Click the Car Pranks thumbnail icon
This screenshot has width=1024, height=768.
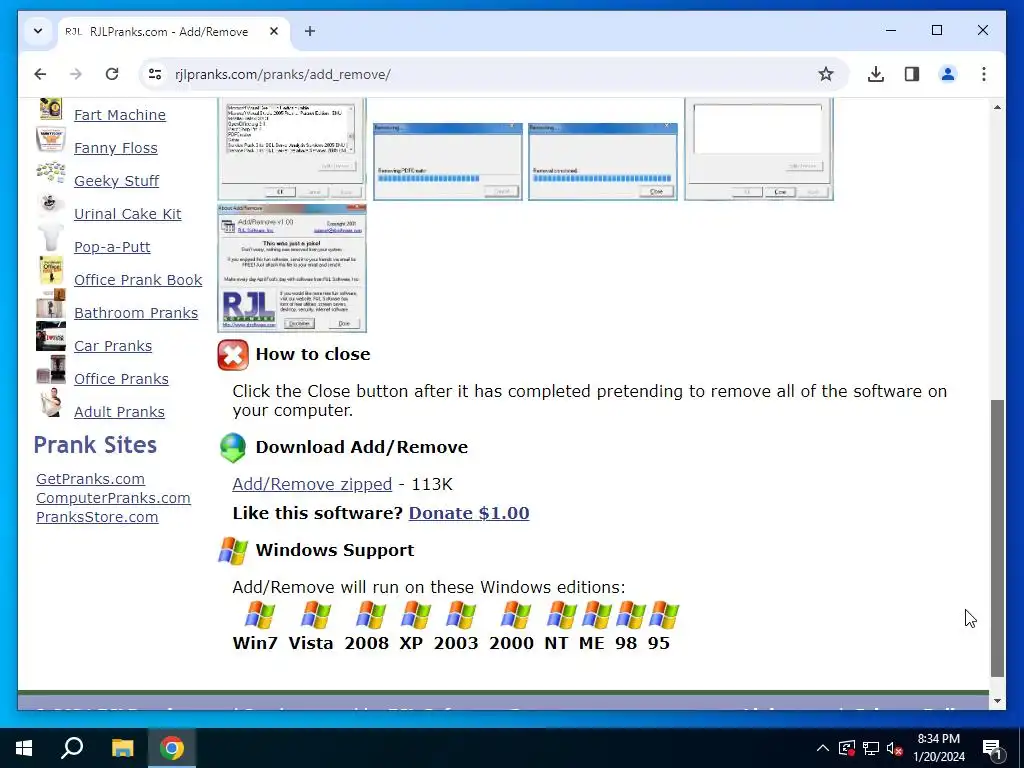(50, 337)
